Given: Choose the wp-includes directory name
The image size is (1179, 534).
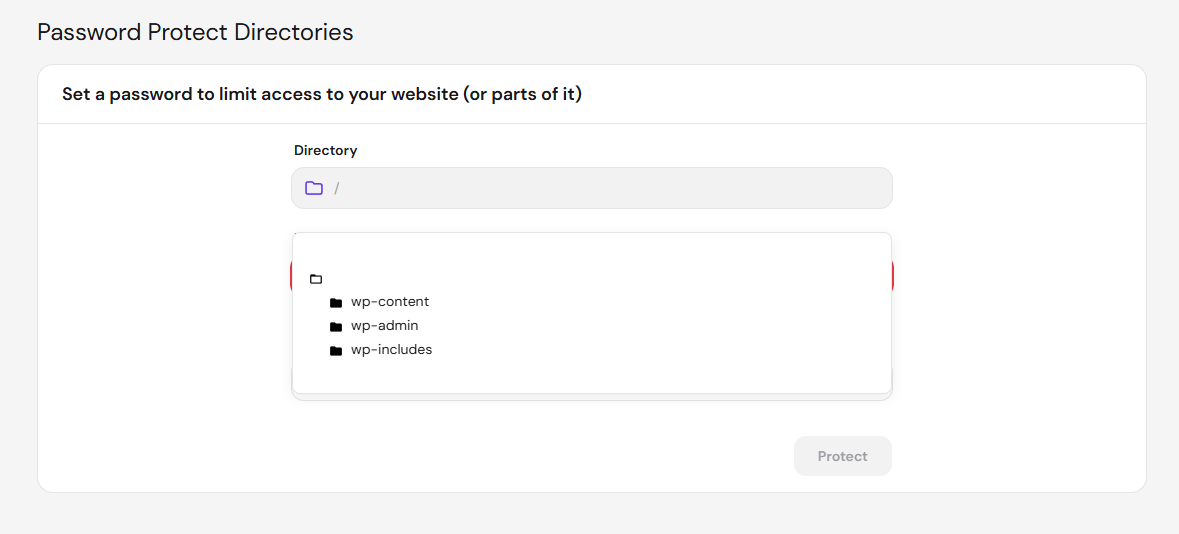Looking at the screenshot, I should point(391,350).
